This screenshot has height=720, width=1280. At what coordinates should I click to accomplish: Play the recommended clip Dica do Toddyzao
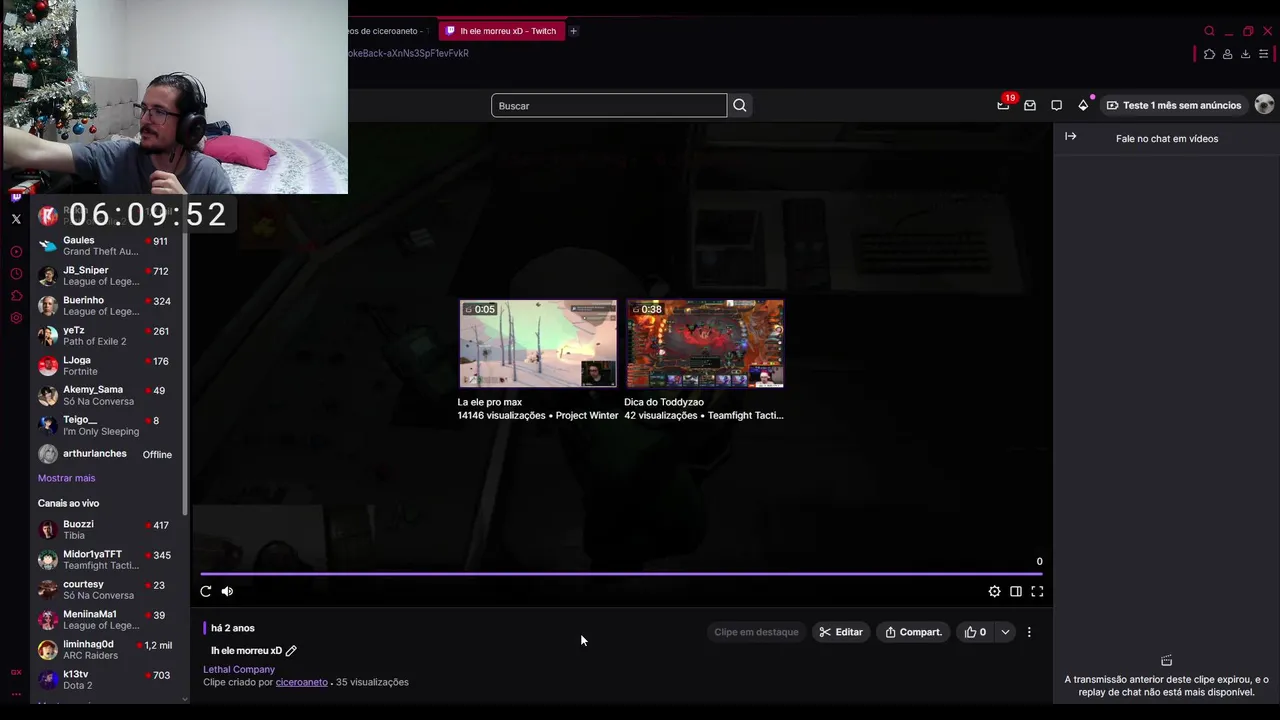(x=705, y=344)
